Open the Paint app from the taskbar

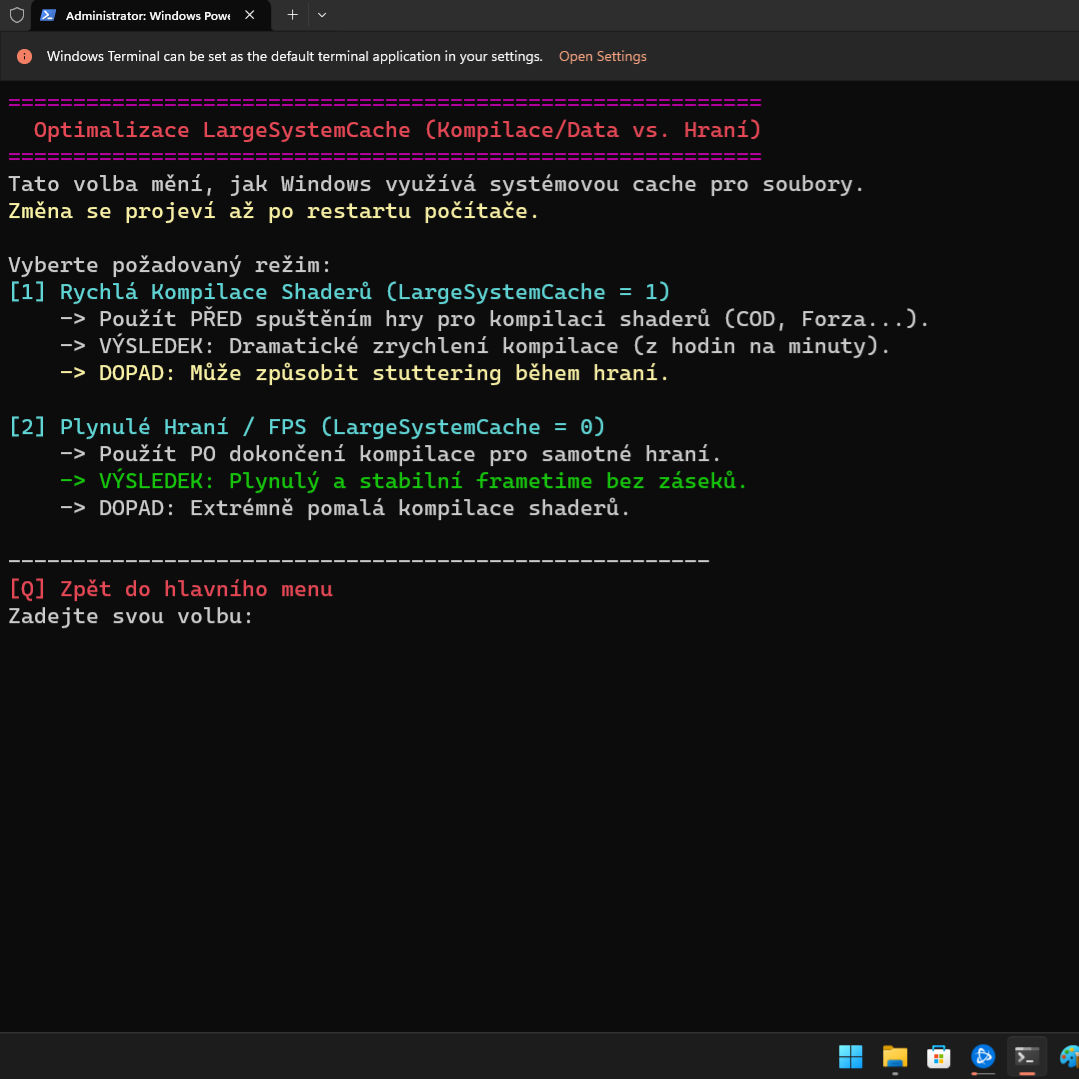click(x=1068, y=1056)
